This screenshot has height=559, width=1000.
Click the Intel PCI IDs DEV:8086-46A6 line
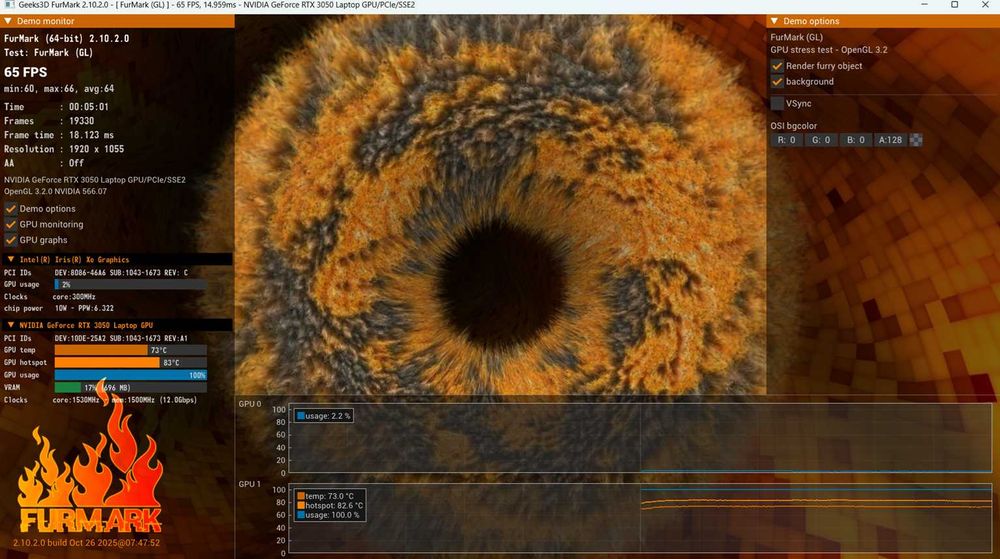tap(96, 273)
